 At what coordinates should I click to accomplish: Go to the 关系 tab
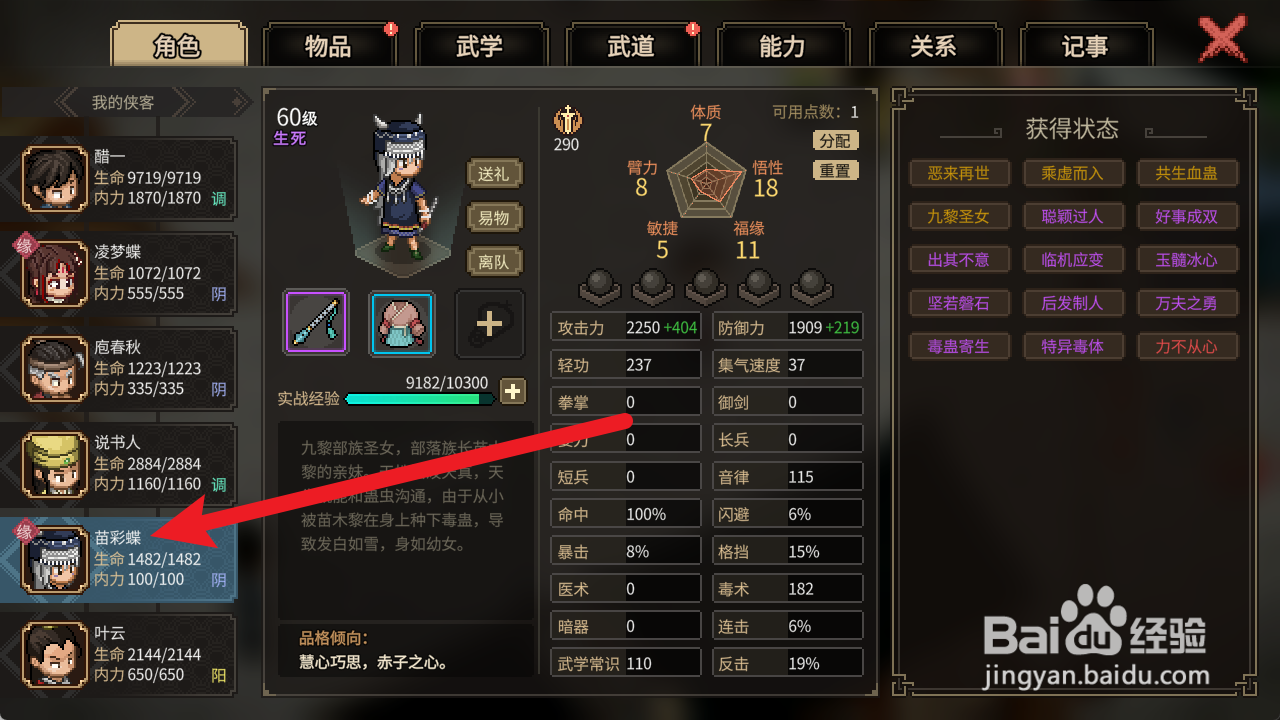click(x=933, y=46)
